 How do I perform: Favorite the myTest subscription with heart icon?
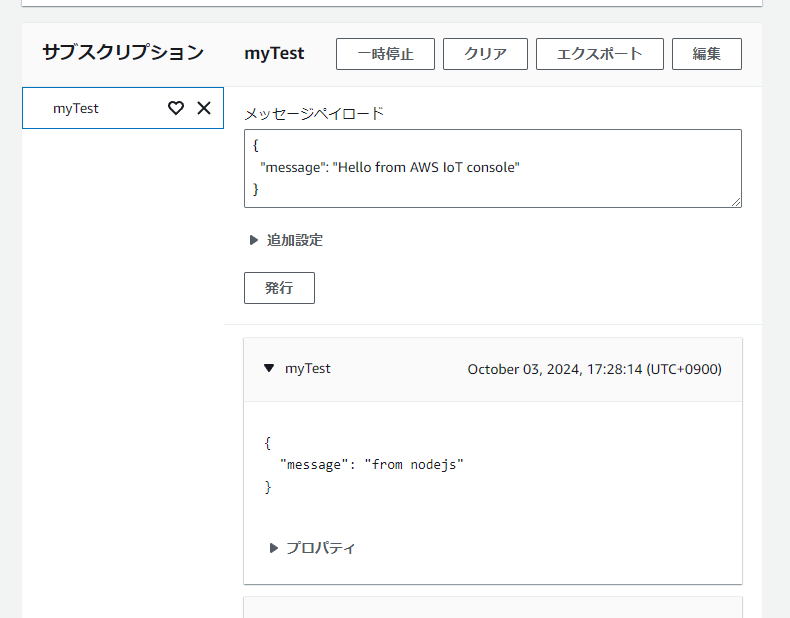click(x=176, y=108)
